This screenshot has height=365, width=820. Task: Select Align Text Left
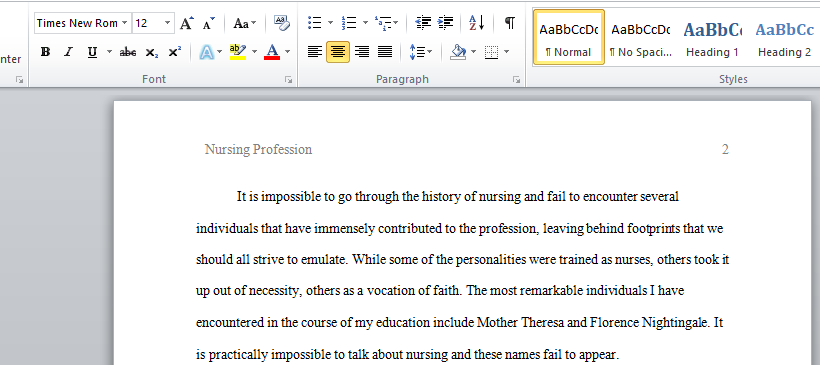point(314,52)
